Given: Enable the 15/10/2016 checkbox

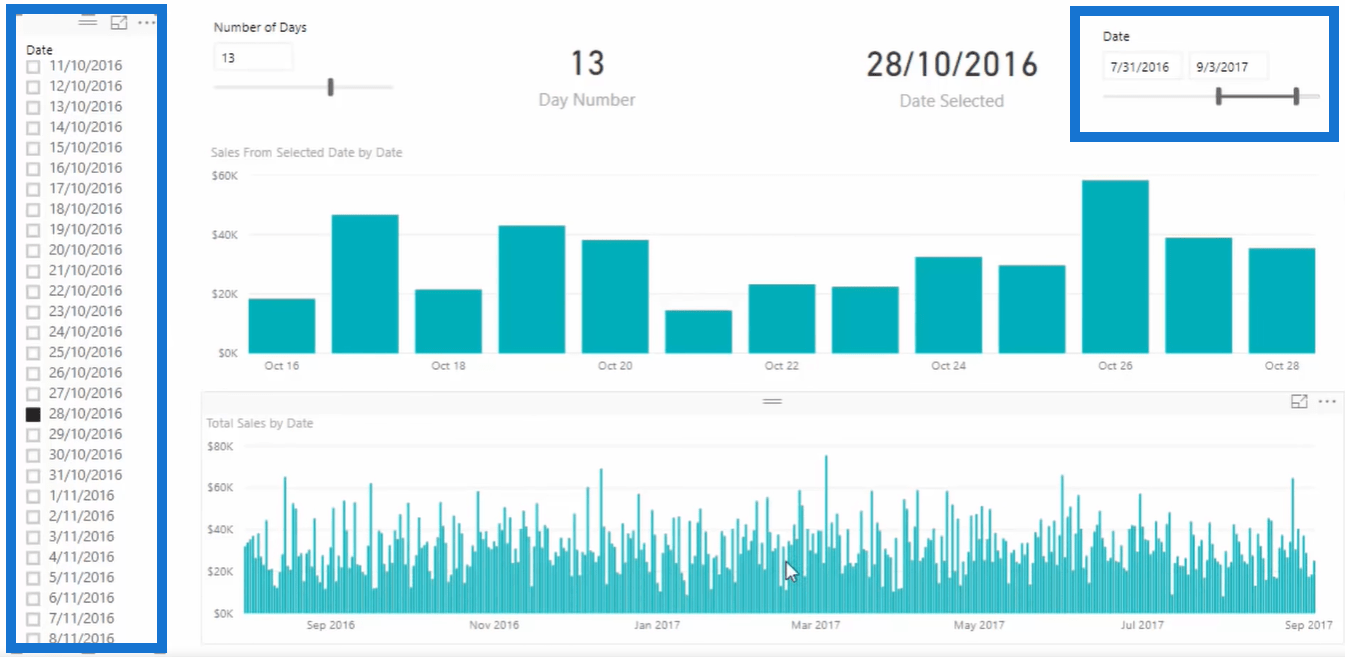Looking at the screenshot, I should tap(33, 148).
